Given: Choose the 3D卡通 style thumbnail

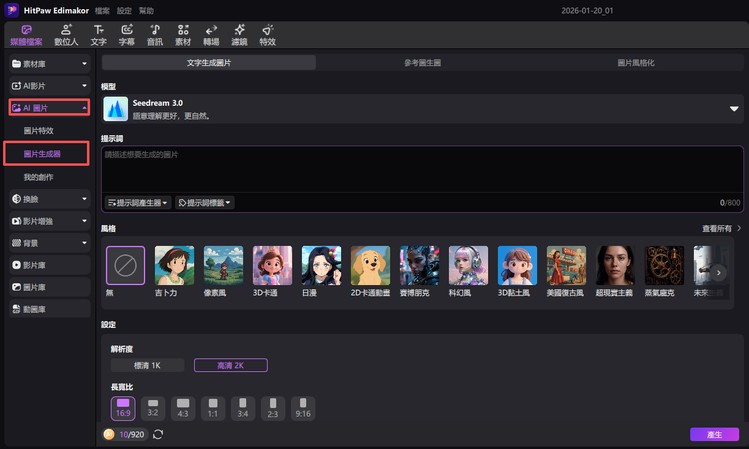Looking at the screenshot, I should pos(272,266).
